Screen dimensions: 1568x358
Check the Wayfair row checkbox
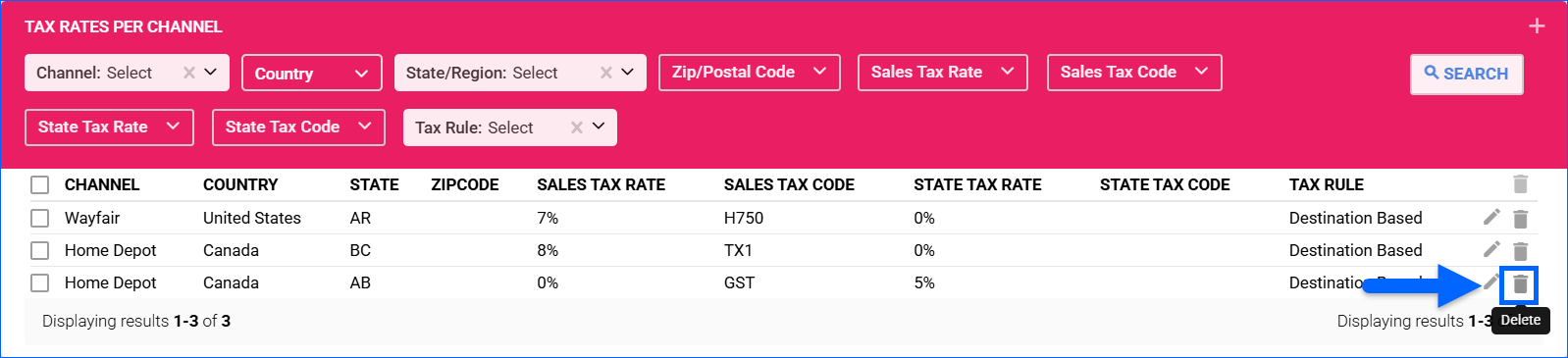coord(40,218)
